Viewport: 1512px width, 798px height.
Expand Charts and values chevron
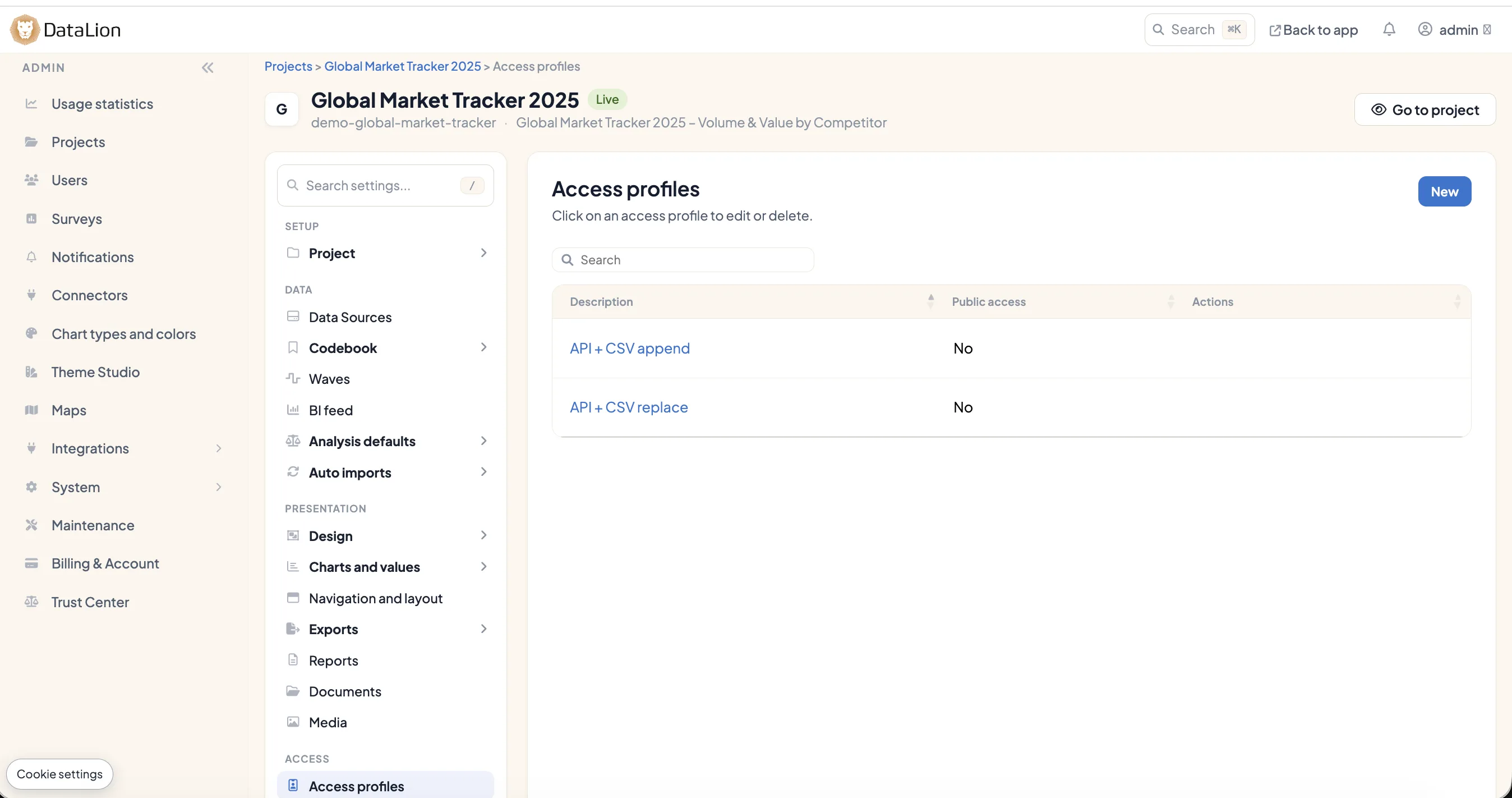coord(483,567)
